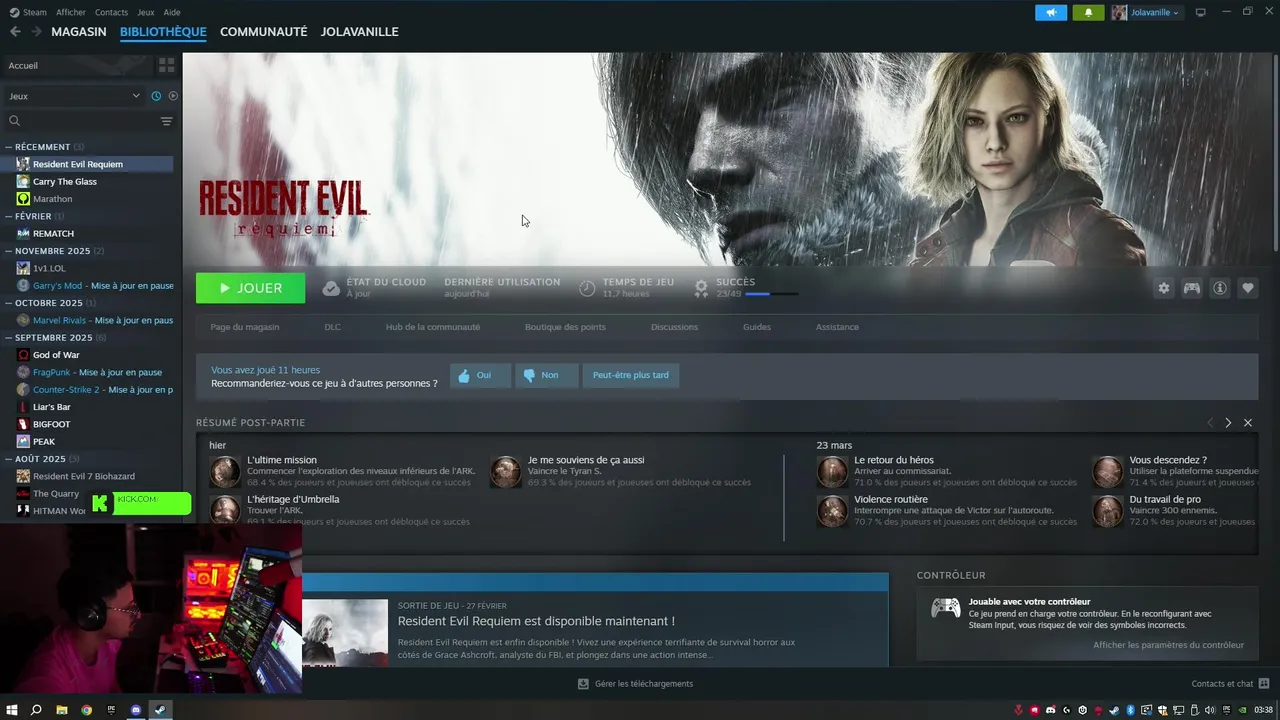Show previous post-game summary page arrow
Viewport: 1280px width, 720px height.
click(1210, 423)
